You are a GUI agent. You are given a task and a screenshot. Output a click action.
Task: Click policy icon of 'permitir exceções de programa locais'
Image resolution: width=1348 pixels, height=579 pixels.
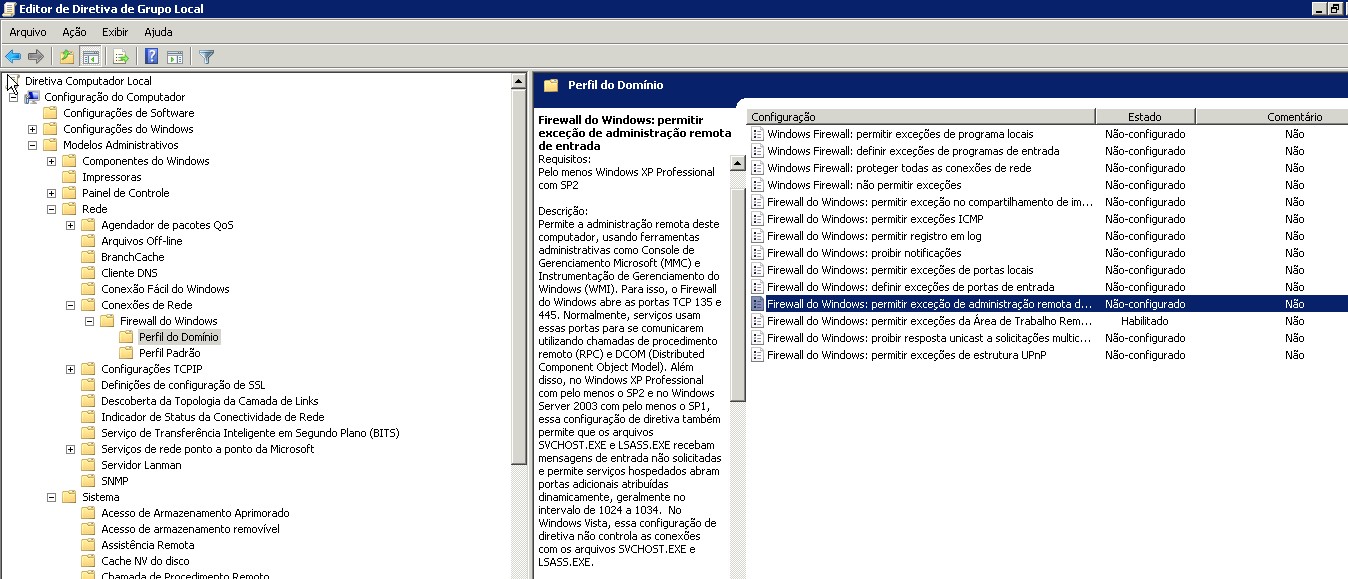758,134
